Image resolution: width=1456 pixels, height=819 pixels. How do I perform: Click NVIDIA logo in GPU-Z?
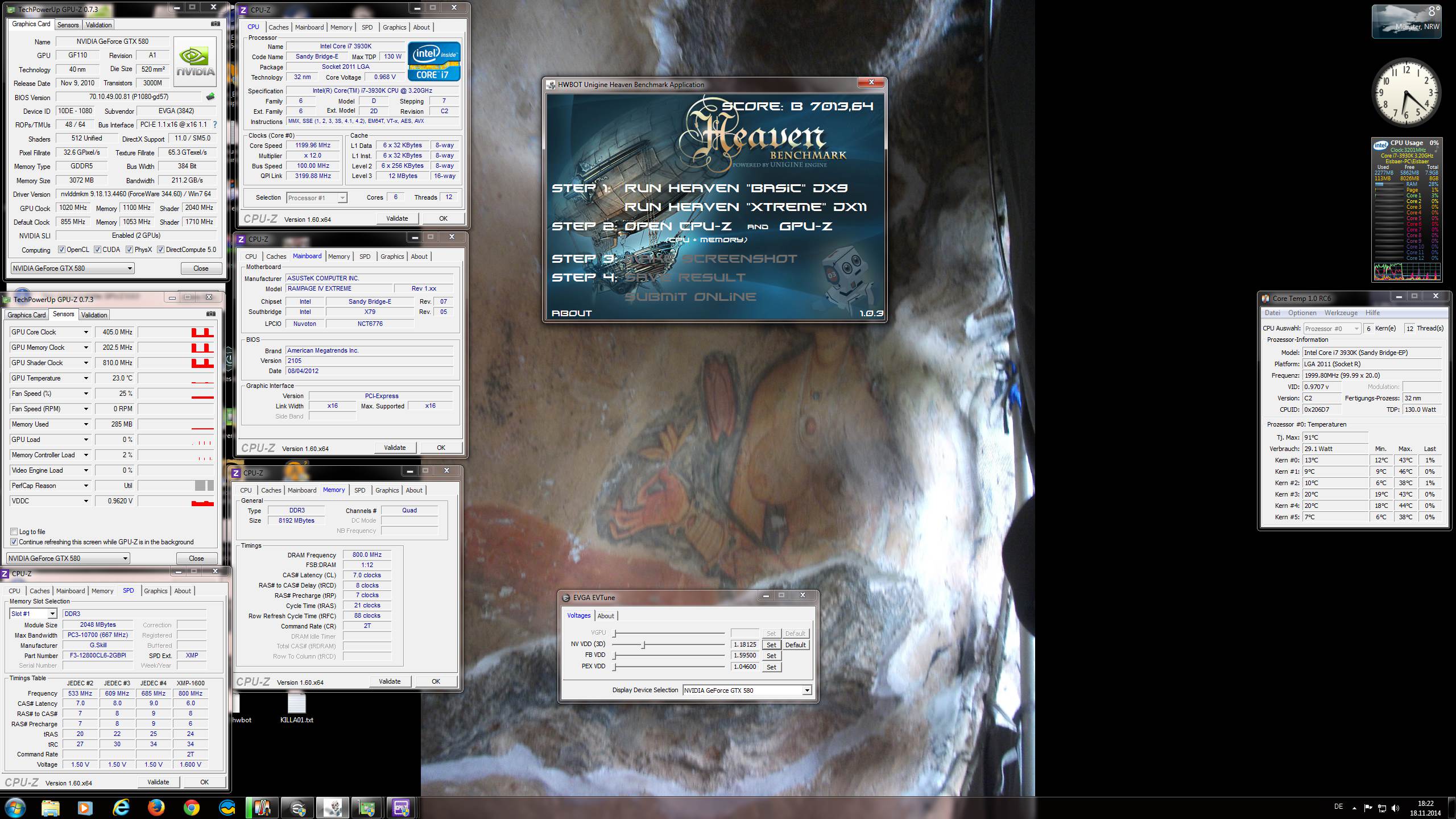point(195,62)
